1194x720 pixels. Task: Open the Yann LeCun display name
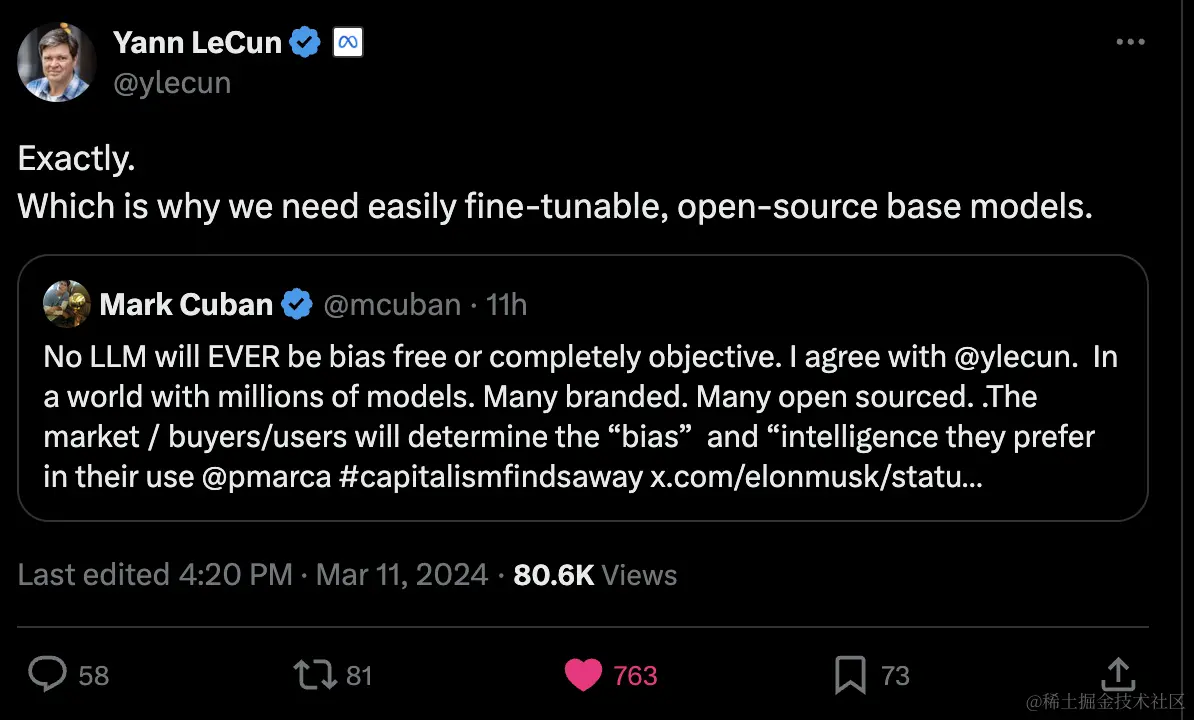pyautogui.click(x=198, y=43)
